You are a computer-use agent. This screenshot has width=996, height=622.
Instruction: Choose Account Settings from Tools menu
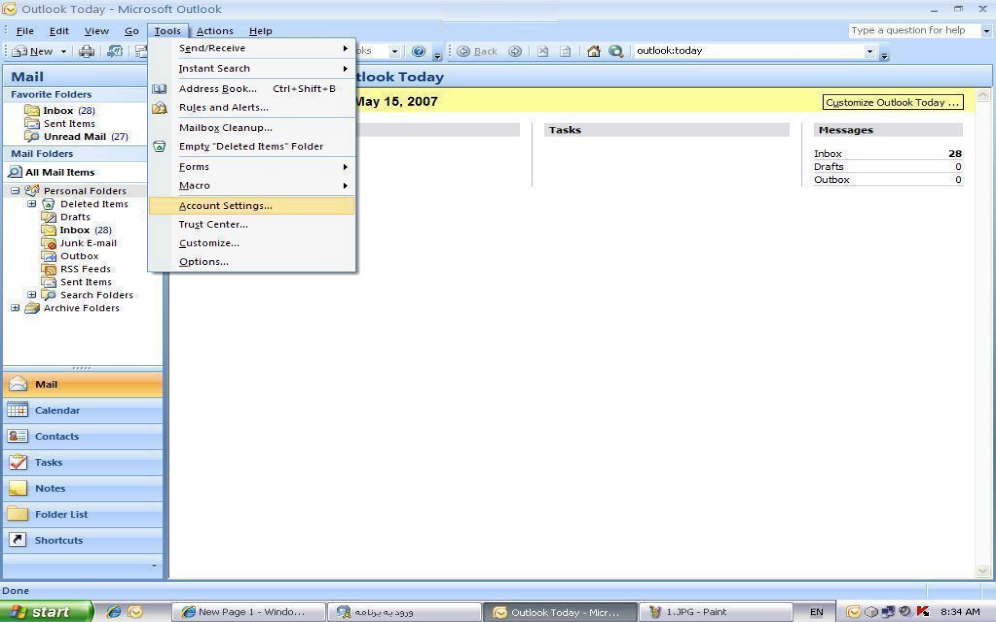click(252, 206)
